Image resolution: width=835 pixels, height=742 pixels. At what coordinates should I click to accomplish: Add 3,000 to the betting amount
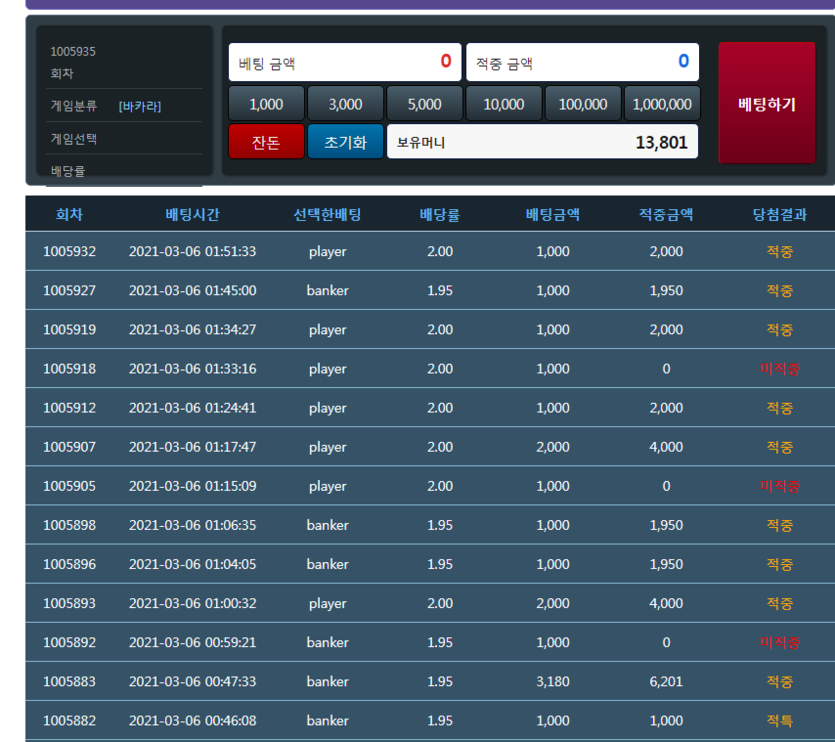(345, 104)
